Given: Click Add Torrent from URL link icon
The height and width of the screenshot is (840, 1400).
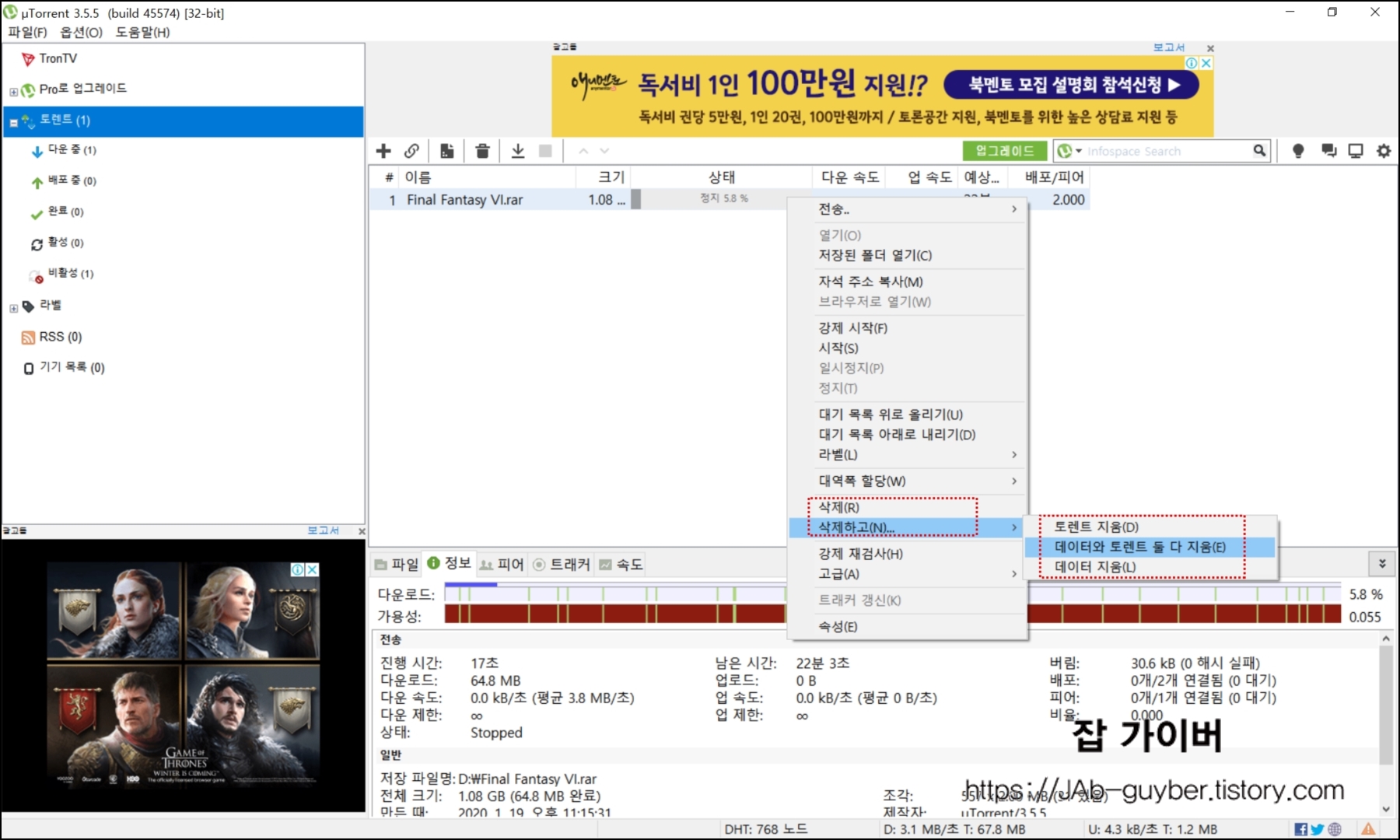Looking at the screenshot, I should click(x=411, y=151).
